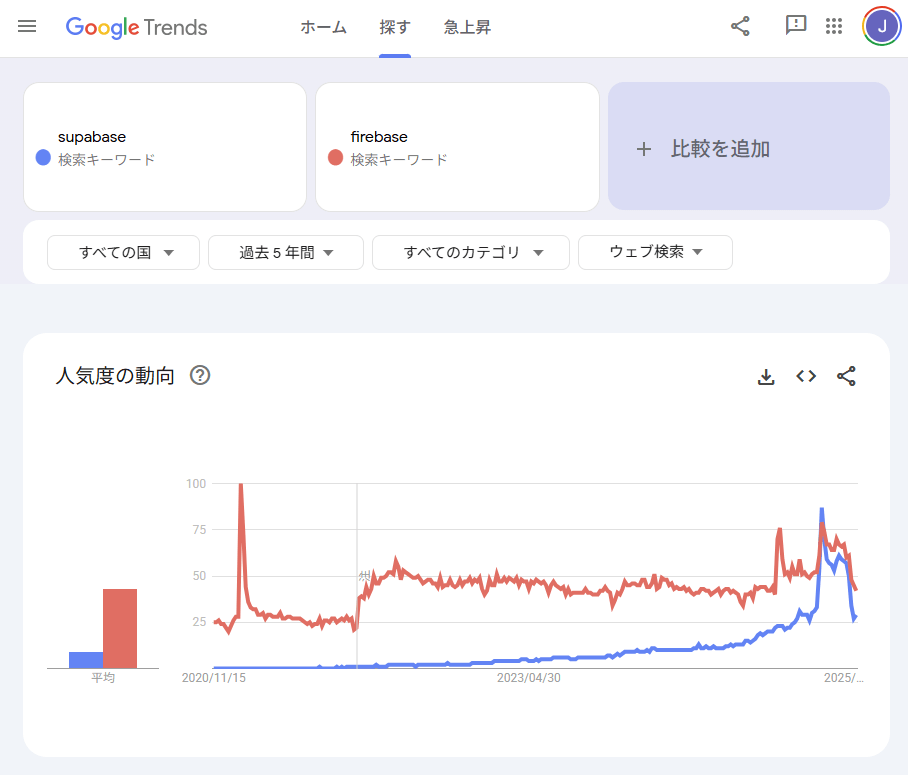
Task: Click the supabase search term card
Action: pyautogui.click(x=165, y=147)
